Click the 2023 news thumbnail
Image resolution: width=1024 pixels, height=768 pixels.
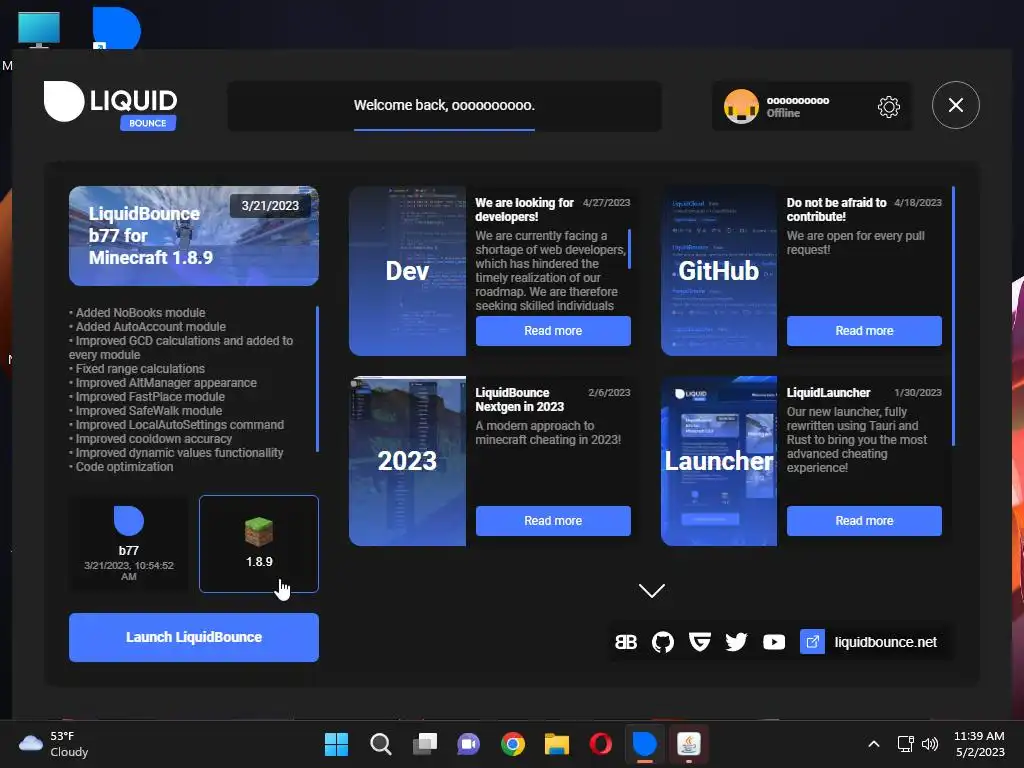[x=408, y=461]
